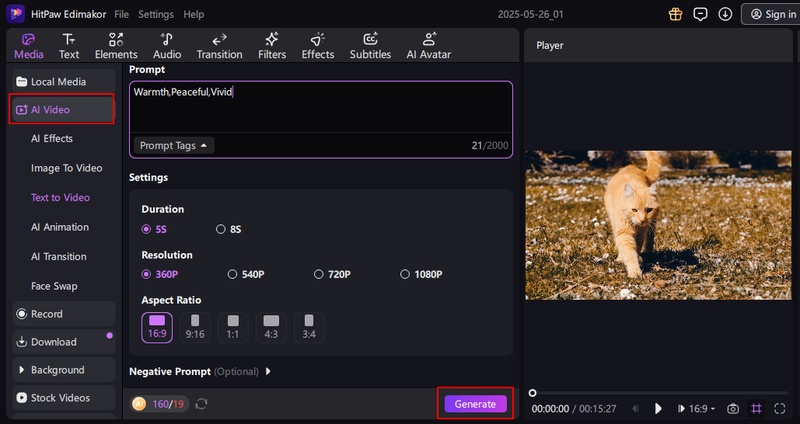
Task: Select 1080P resolution
Action: 421,274
